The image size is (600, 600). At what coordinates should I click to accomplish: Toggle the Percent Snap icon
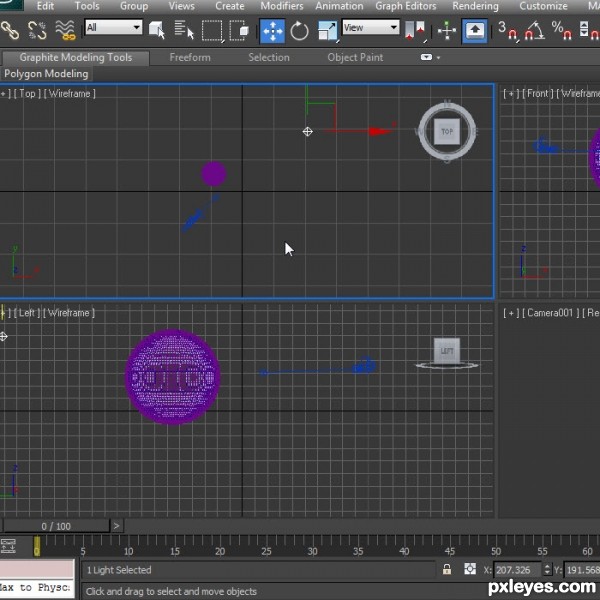point(561,31)
